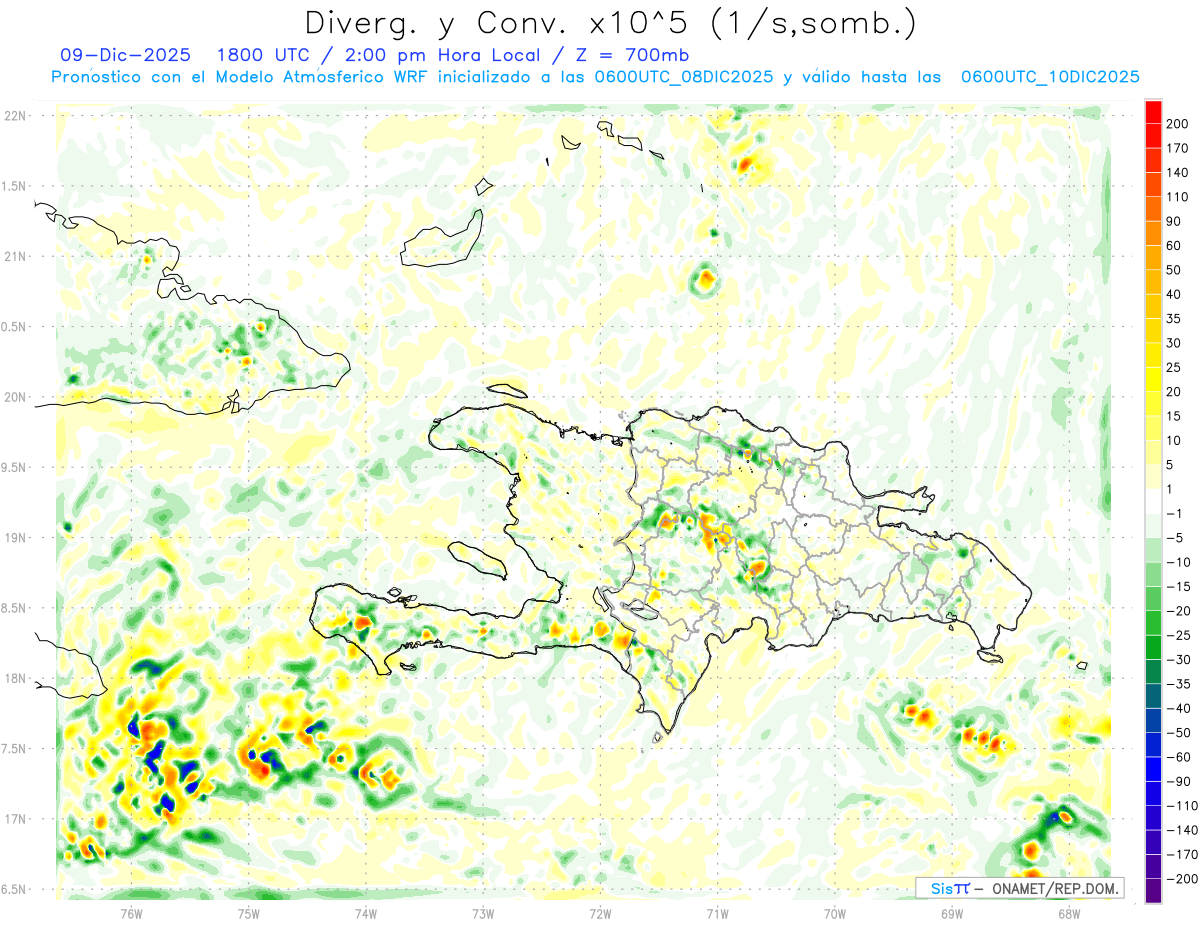Click the legend value "110"

click(1177, 196)
